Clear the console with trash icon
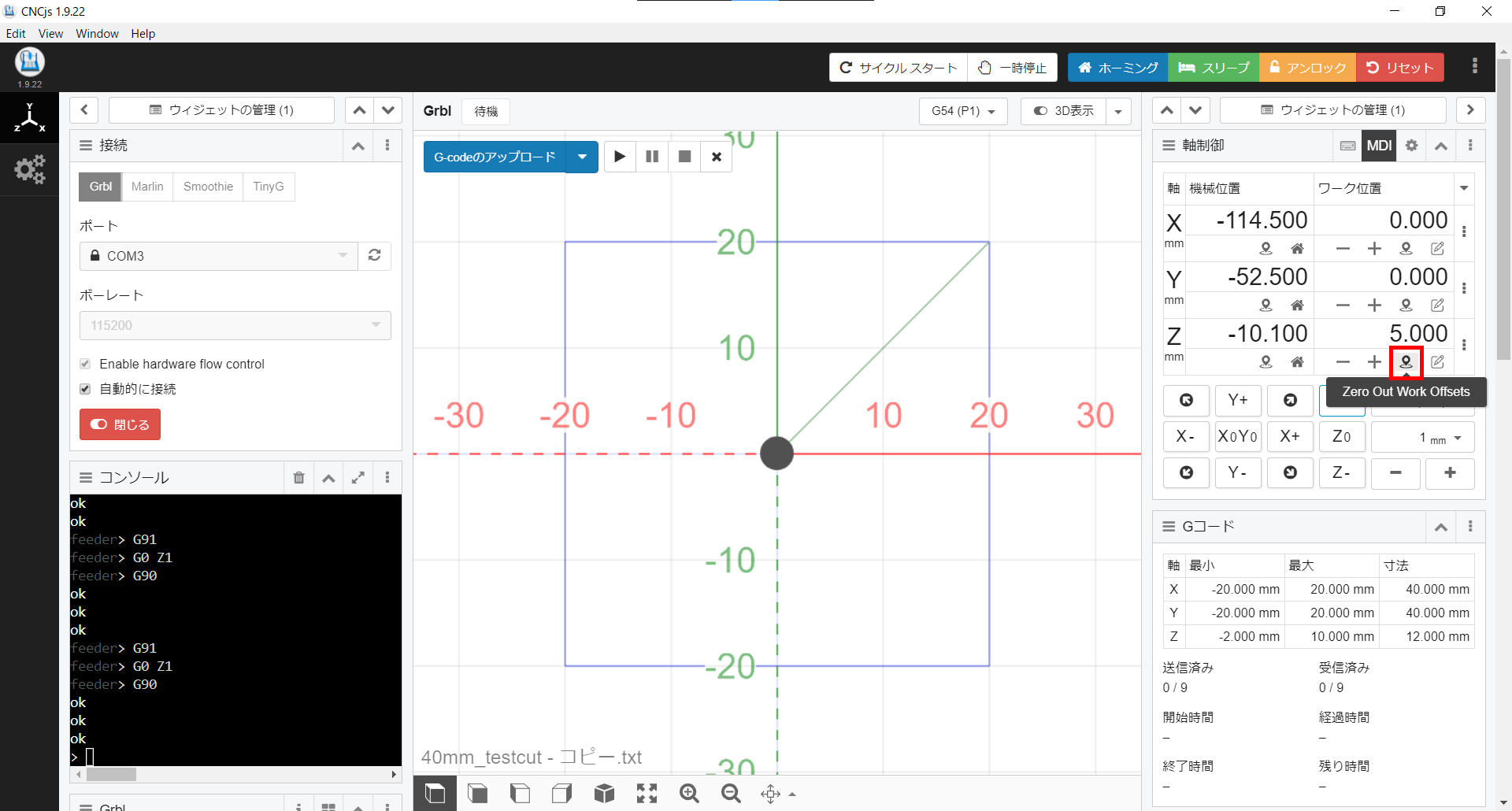 (298, 478)
